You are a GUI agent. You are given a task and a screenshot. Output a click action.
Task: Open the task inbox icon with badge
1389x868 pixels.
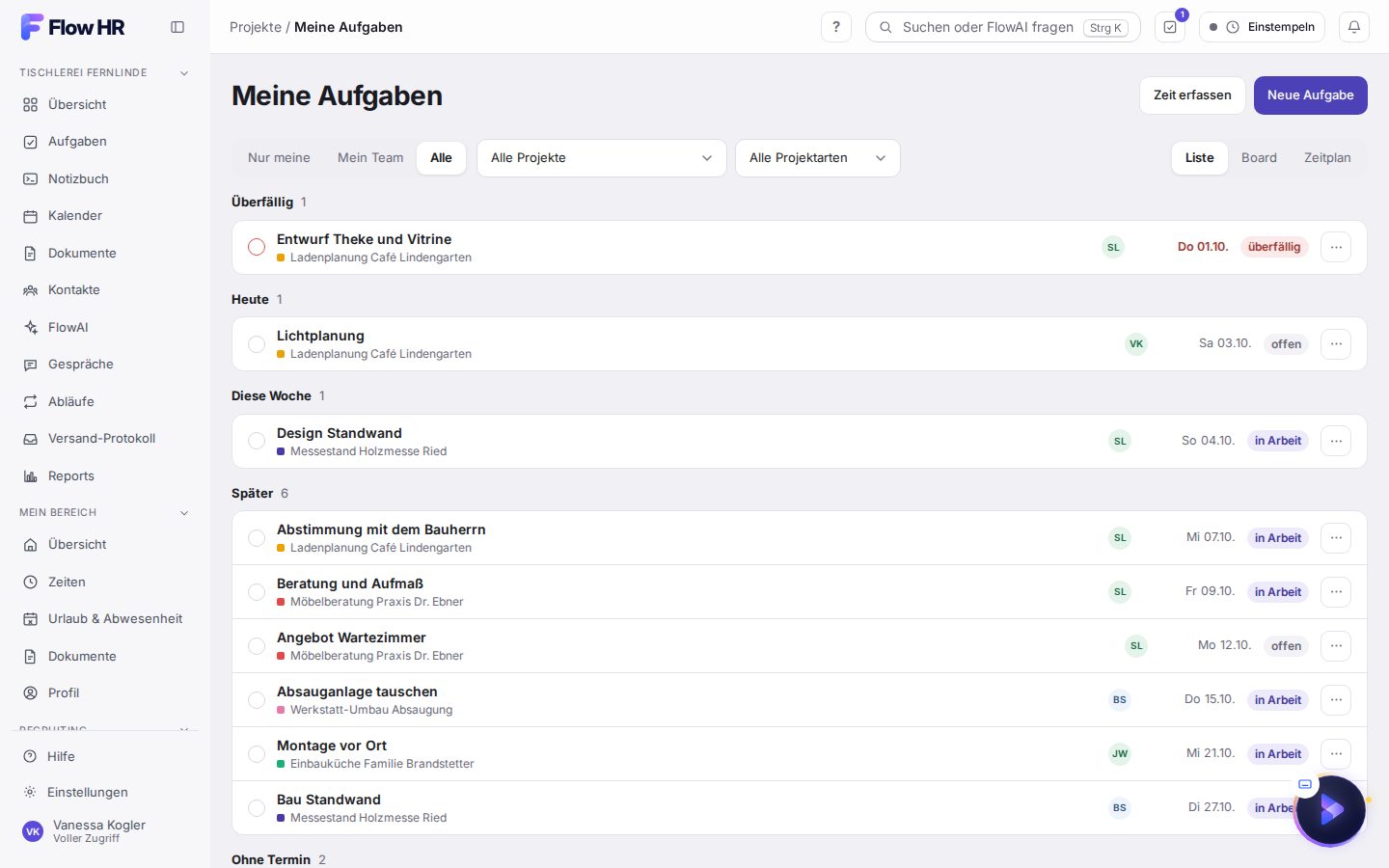(1170, 27)
